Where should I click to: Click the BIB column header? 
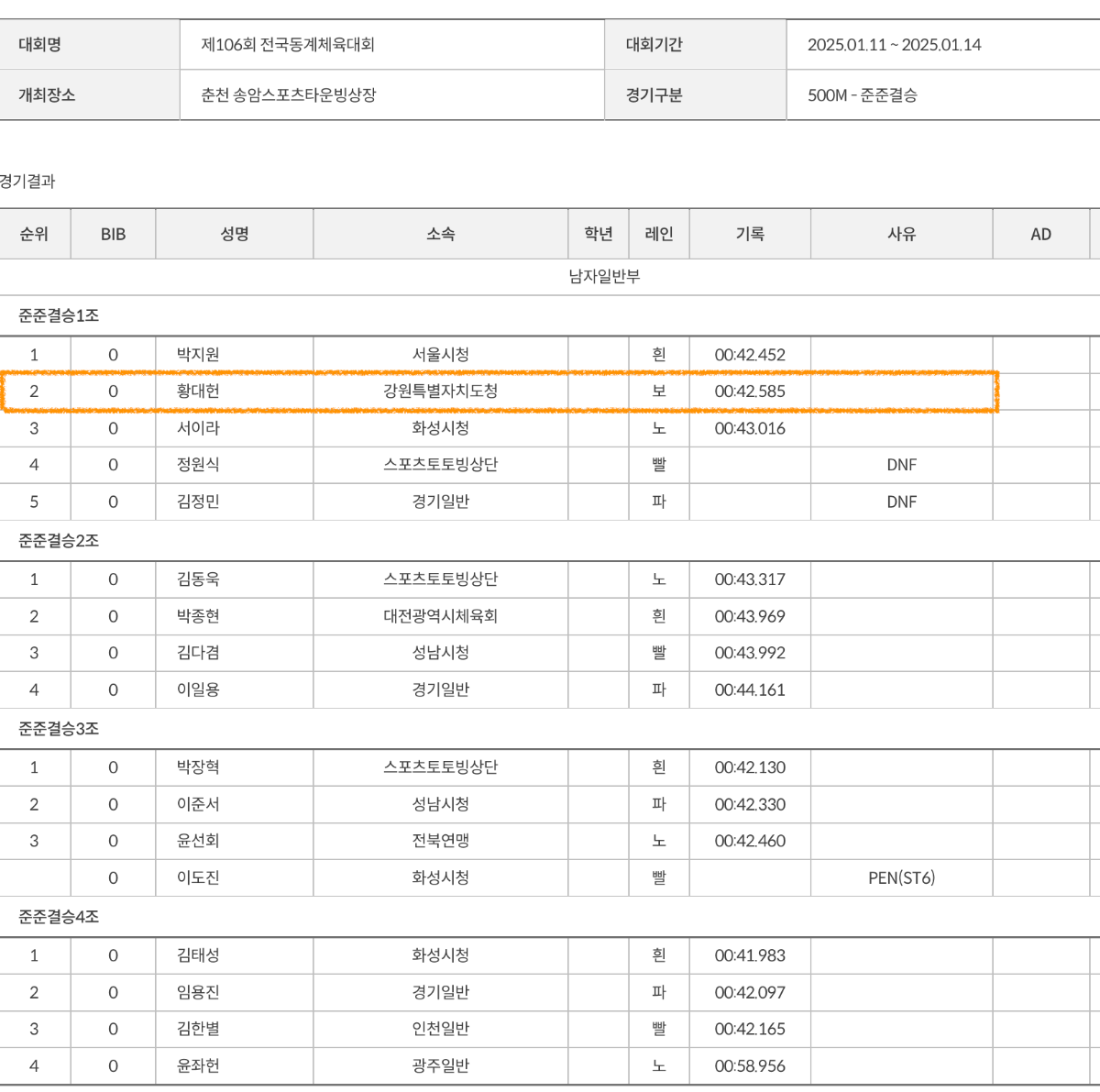click(113, 234)
